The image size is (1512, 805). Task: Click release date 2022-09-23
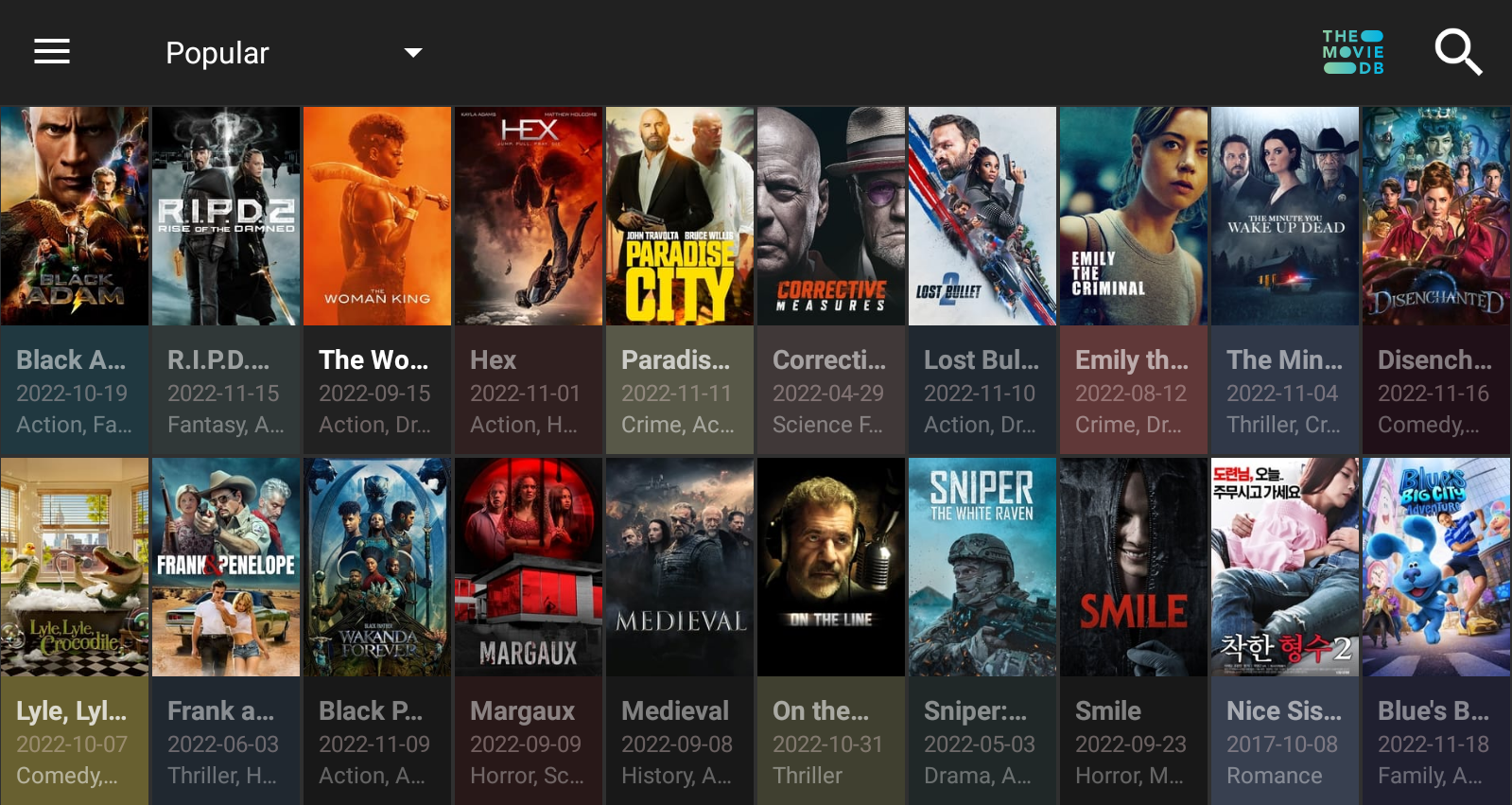click(x=1131, y=744)
